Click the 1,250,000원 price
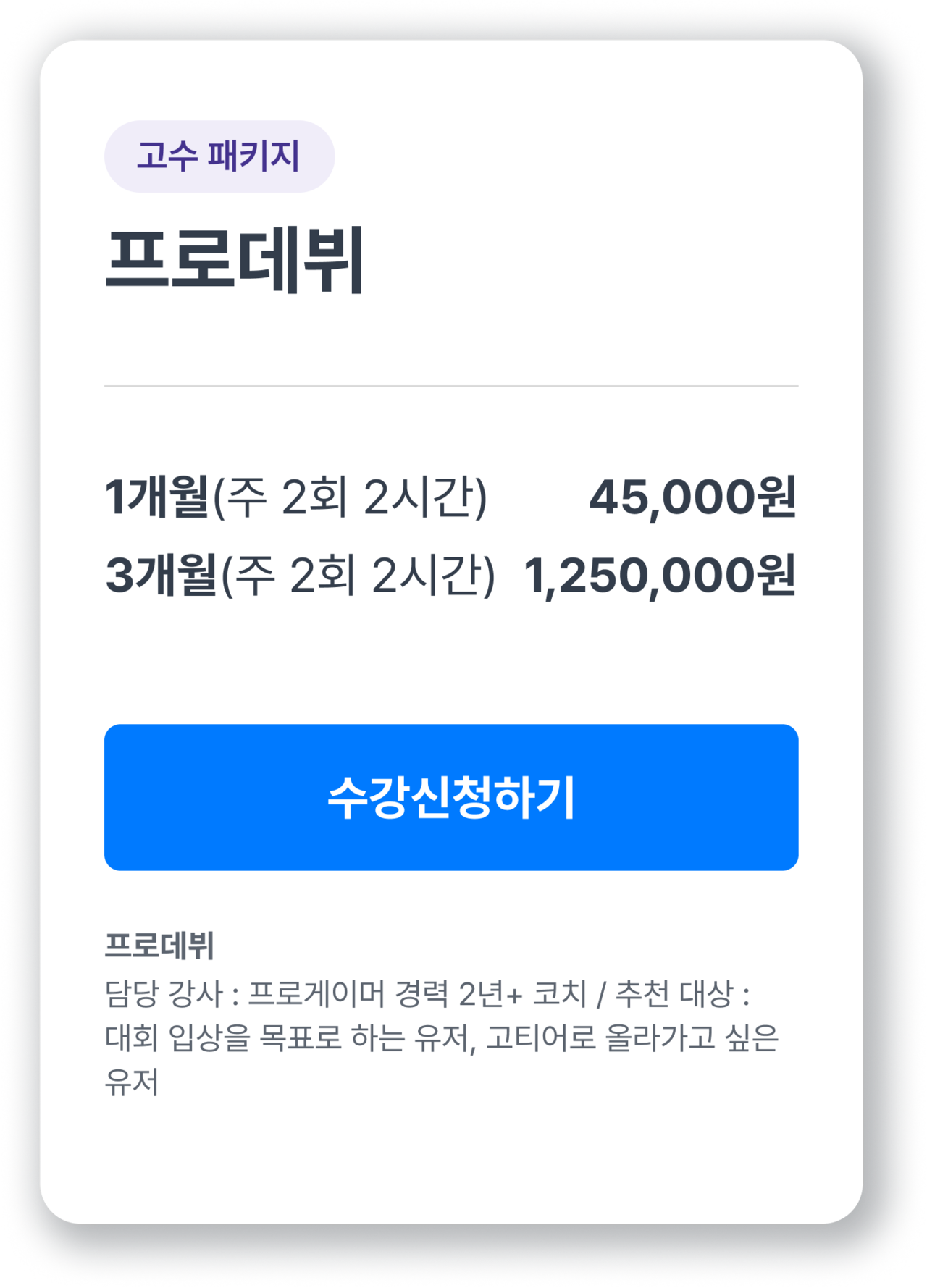This screenshot has width=927, height=1288. (659, 576)
